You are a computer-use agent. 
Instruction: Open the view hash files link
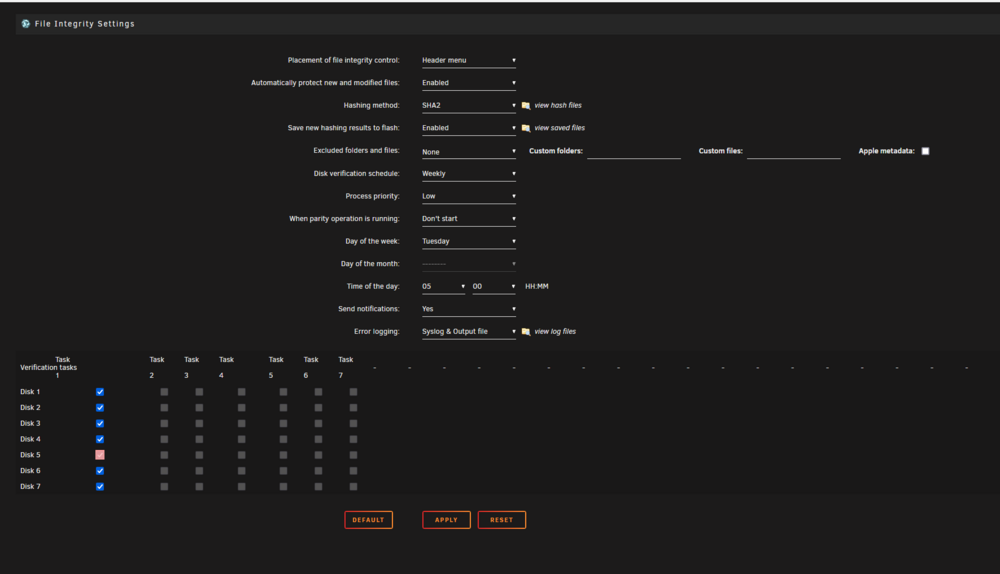pyautogui.click(x=558, y=105)
